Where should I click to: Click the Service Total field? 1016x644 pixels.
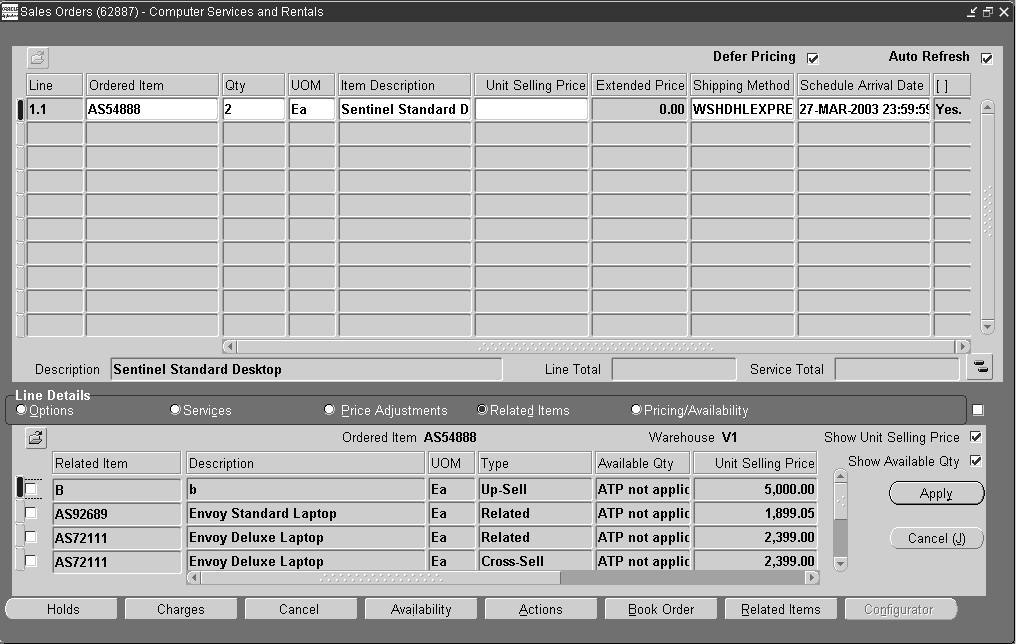click(x=897, y=369)
